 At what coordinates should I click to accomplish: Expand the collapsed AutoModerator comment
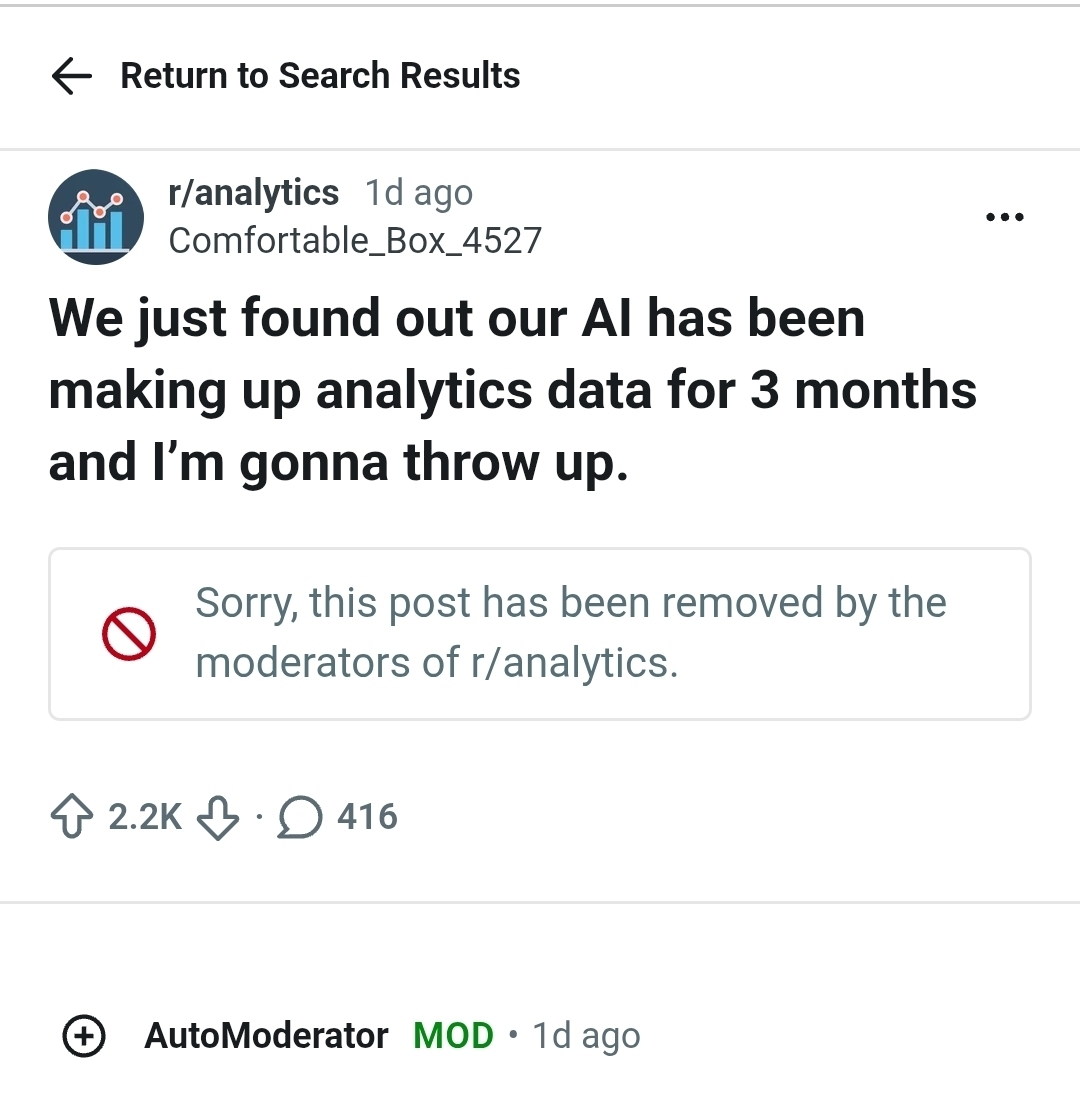[x=85, y=1036]
